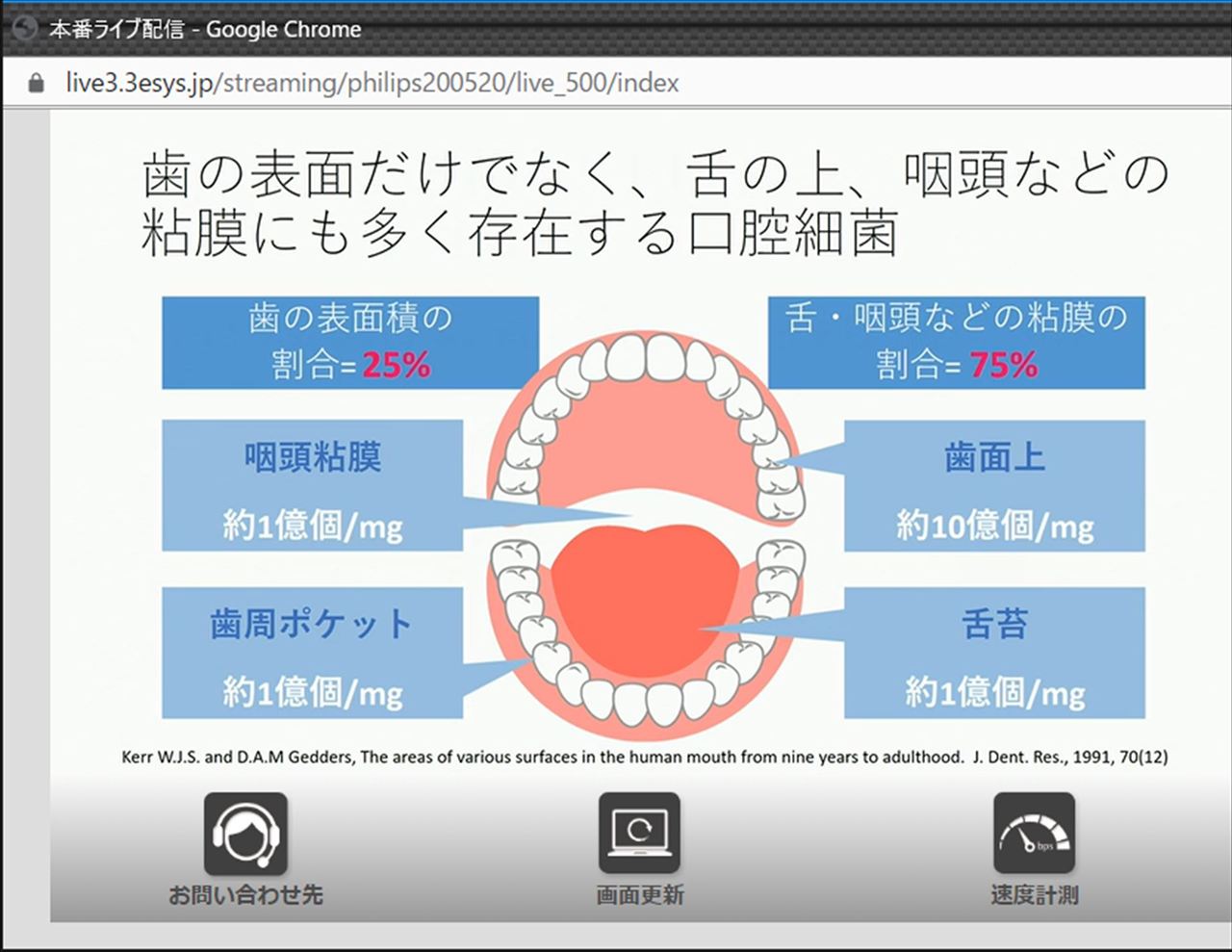Click the 画面更新 label

[x=639, y=895]
